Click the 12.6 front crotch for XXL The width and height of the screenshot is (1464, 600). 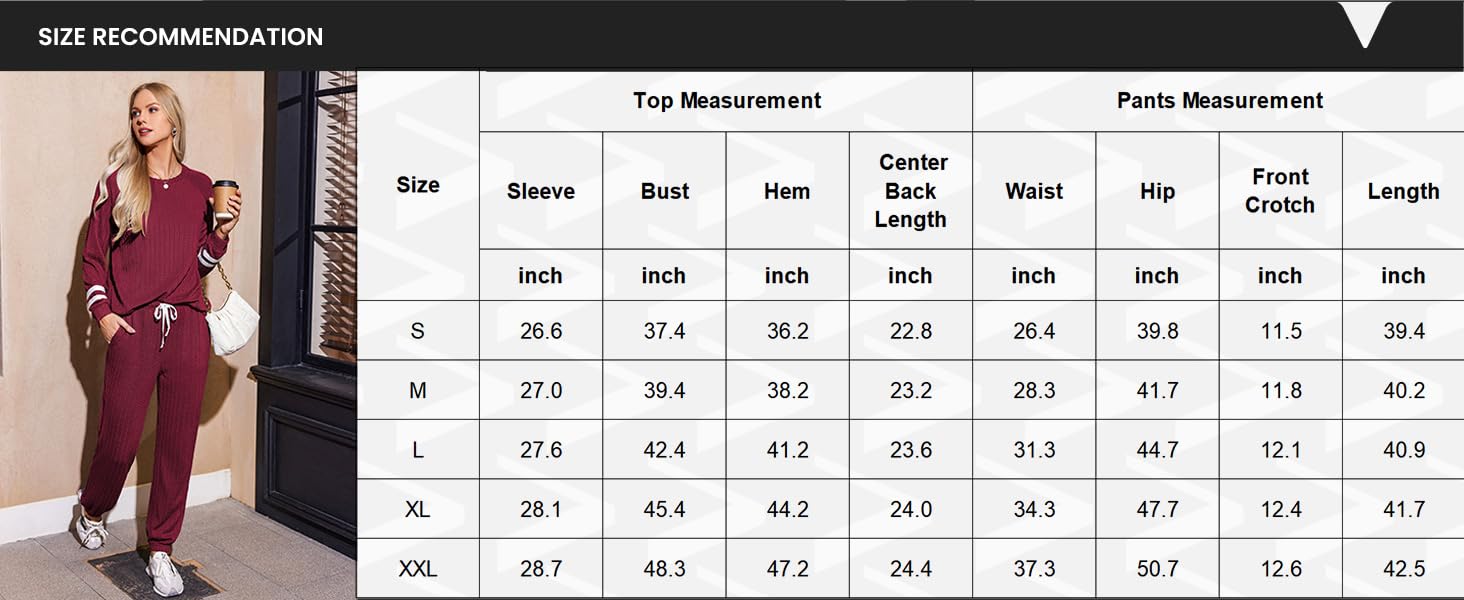pos(1281,569)
